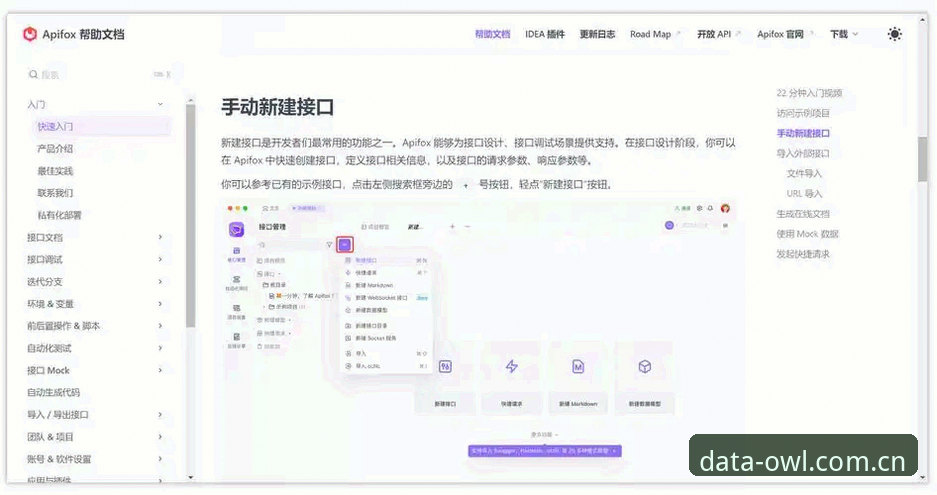
Task: Visit the Apifox 官网 link
Action: click(780, 34)
